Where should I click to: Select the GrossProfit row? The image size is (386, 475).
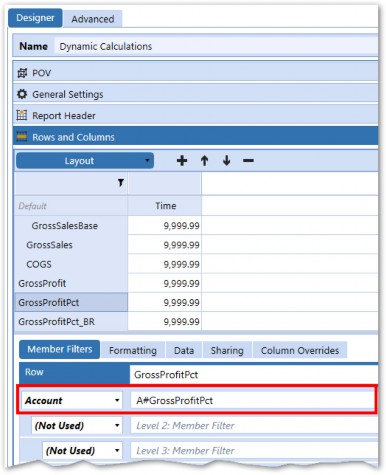click(71, 283)
